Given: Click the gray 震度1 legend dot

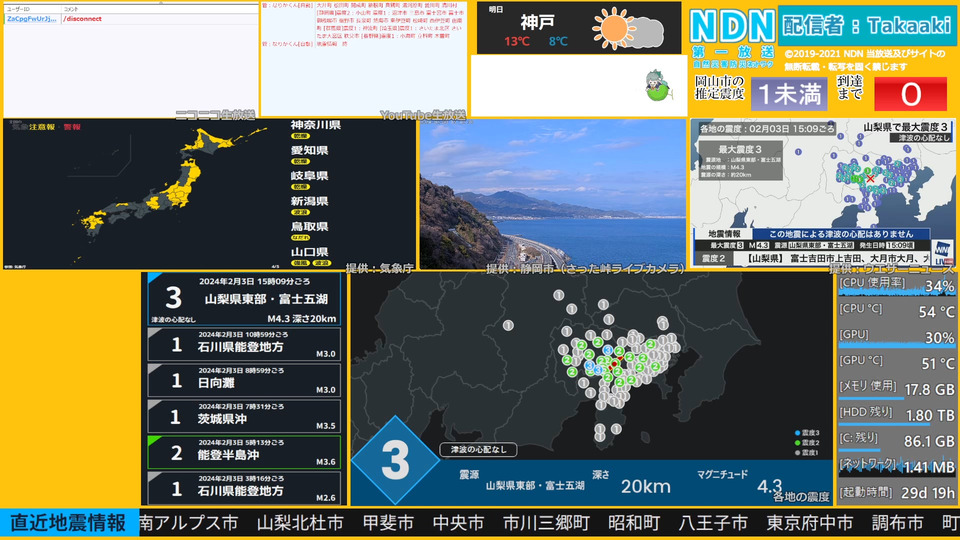Looking at the screenshot, I should [x=797, y=452].
